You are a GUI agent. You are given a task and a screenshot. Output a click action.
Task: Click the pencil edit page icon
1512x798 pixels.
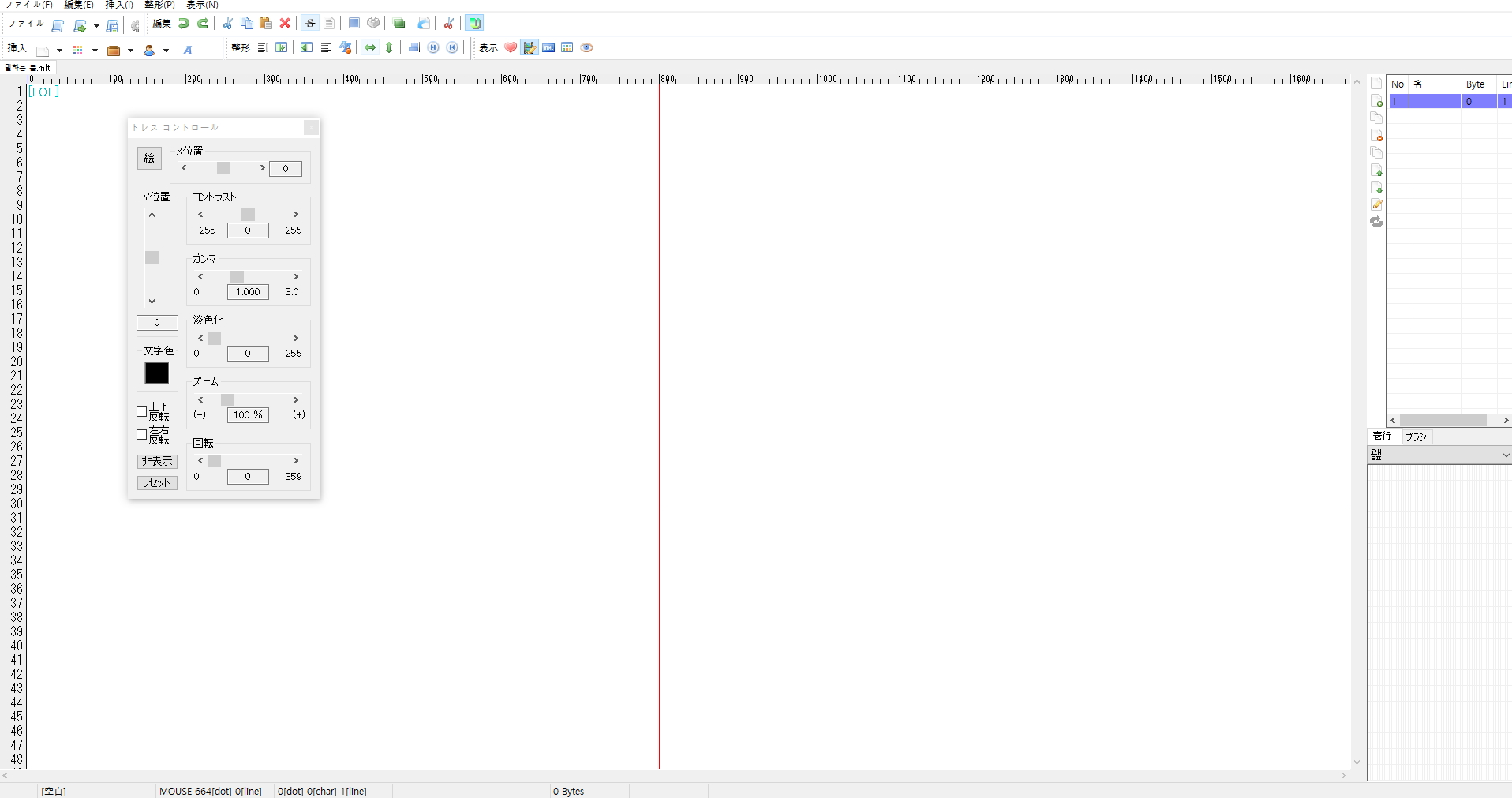(x=1376, y=205)
